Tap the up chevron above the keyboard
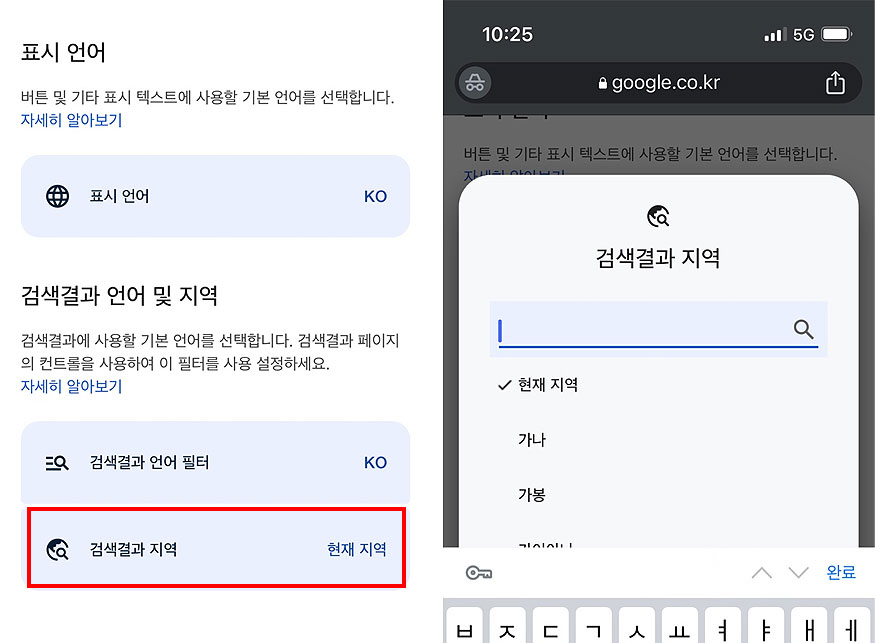This screenshot has height=643, width=875. pyautogui.click(x=762, y=573)
